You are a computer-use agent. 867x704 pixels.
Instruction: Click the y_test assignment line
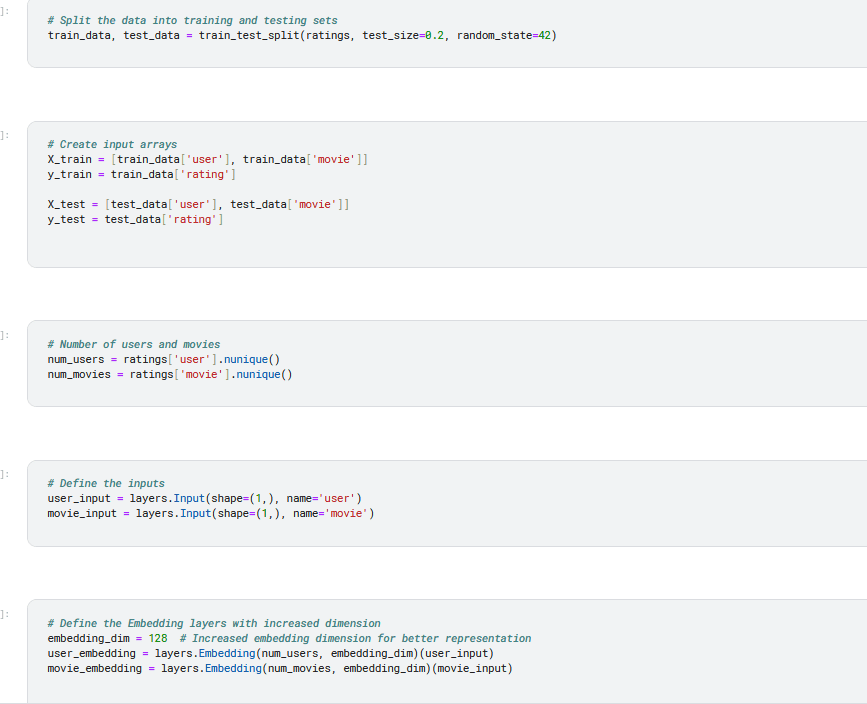[x=135, y=219]
